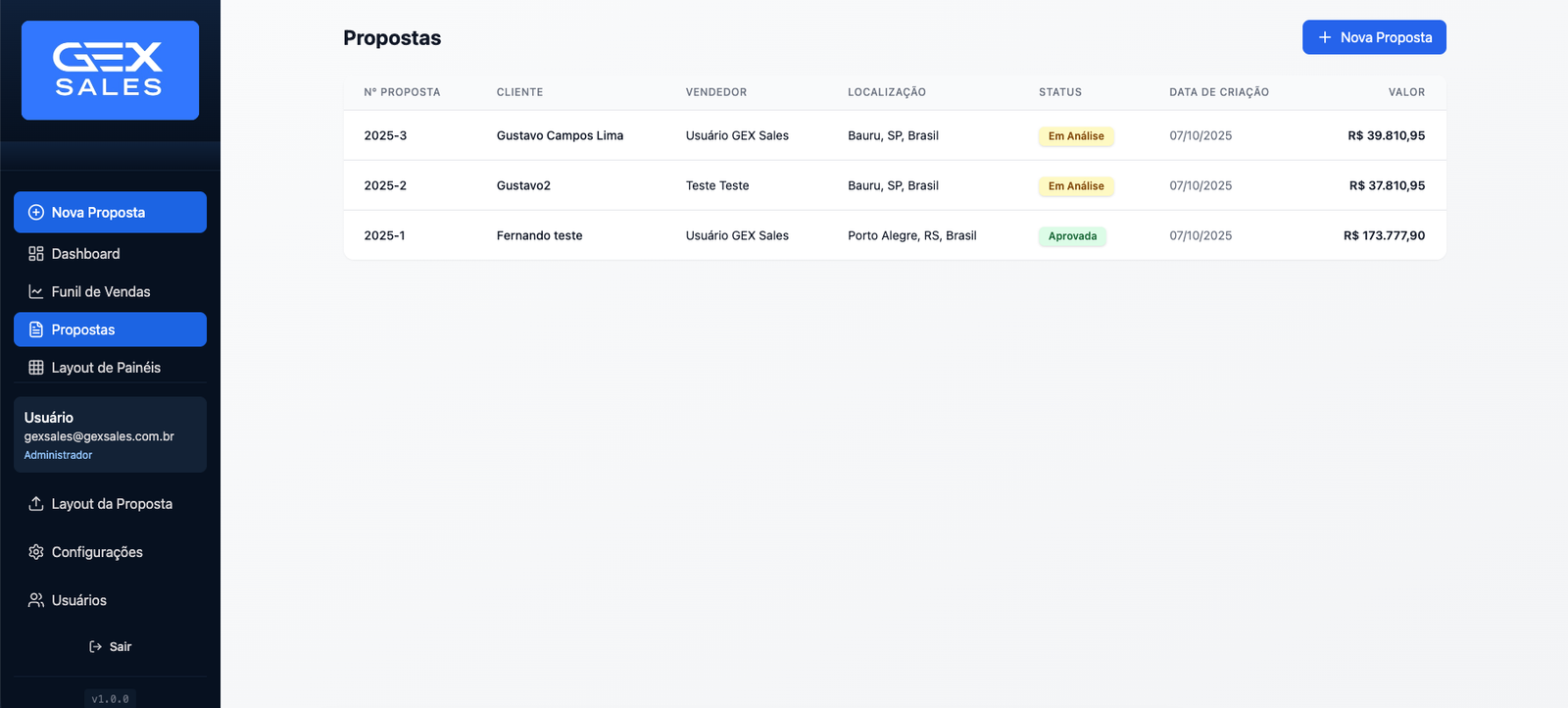Click the Aprovada status badge
This screenshot has height=708, width=1568.
point(1072,236)
